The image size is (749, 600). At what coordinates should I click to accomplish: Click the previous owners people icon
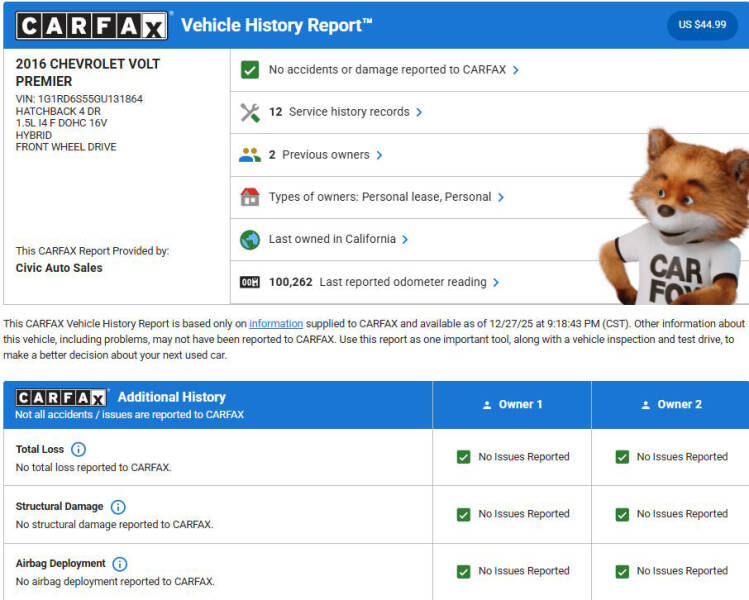[250, 155]
